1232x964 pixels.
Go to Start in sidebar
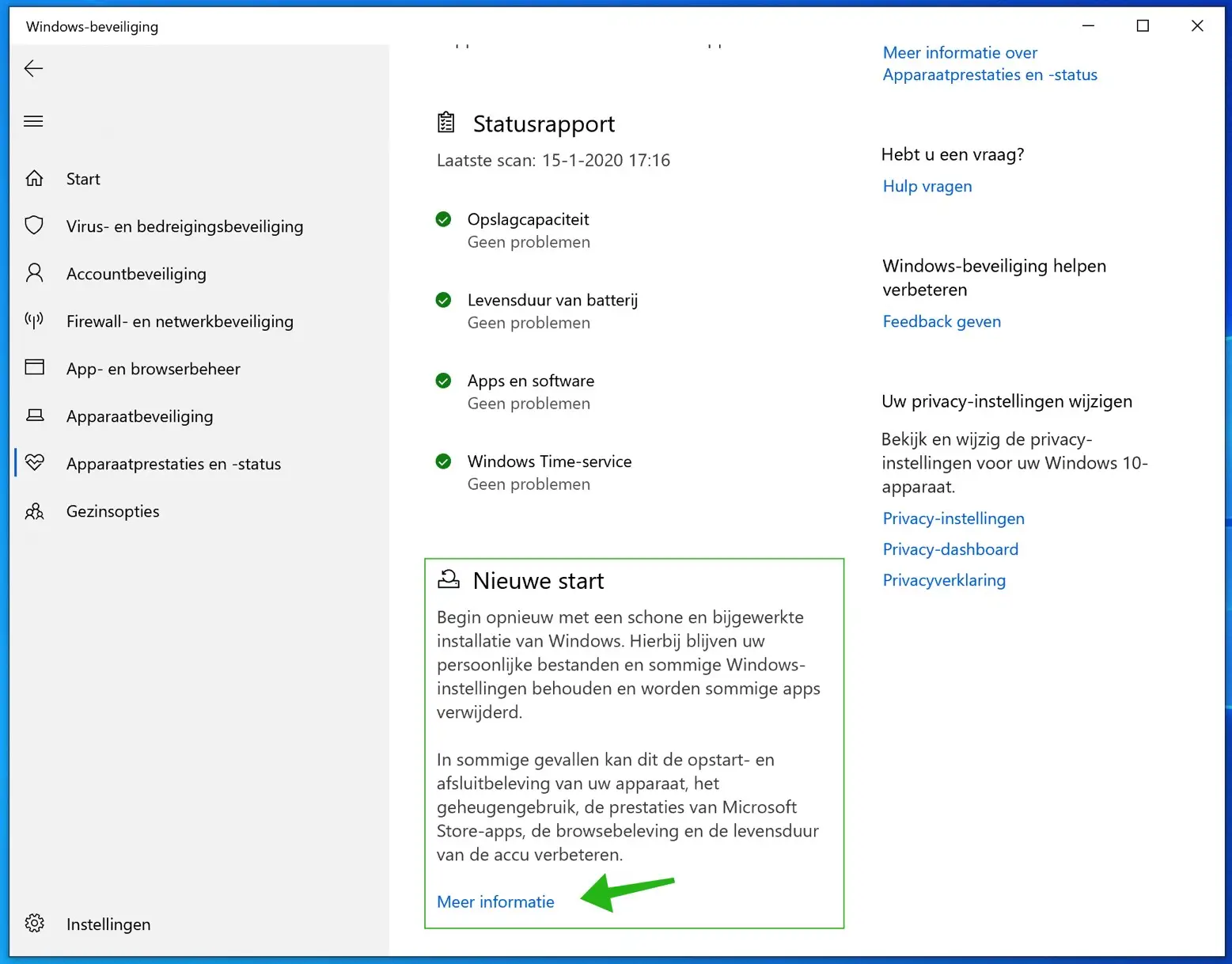pyautogui.click(x=83, y=179)
